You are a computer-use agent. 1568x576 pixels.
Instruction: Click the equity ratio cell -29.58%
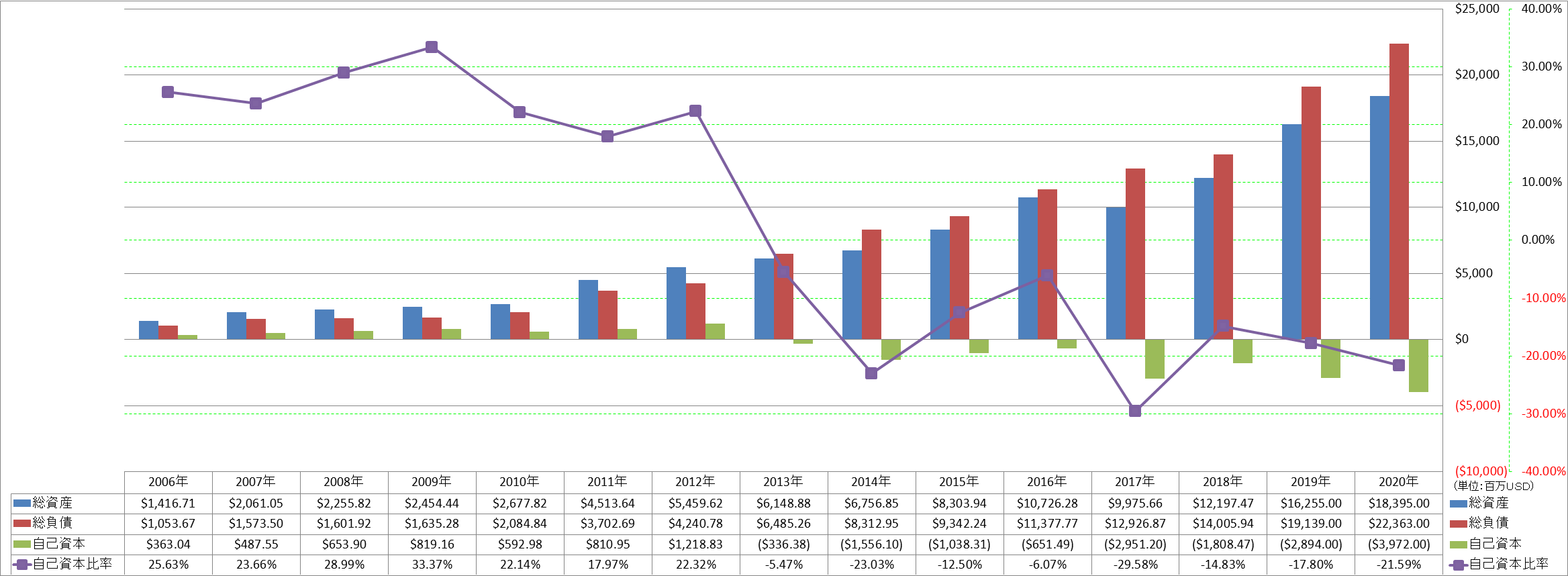1135,565
